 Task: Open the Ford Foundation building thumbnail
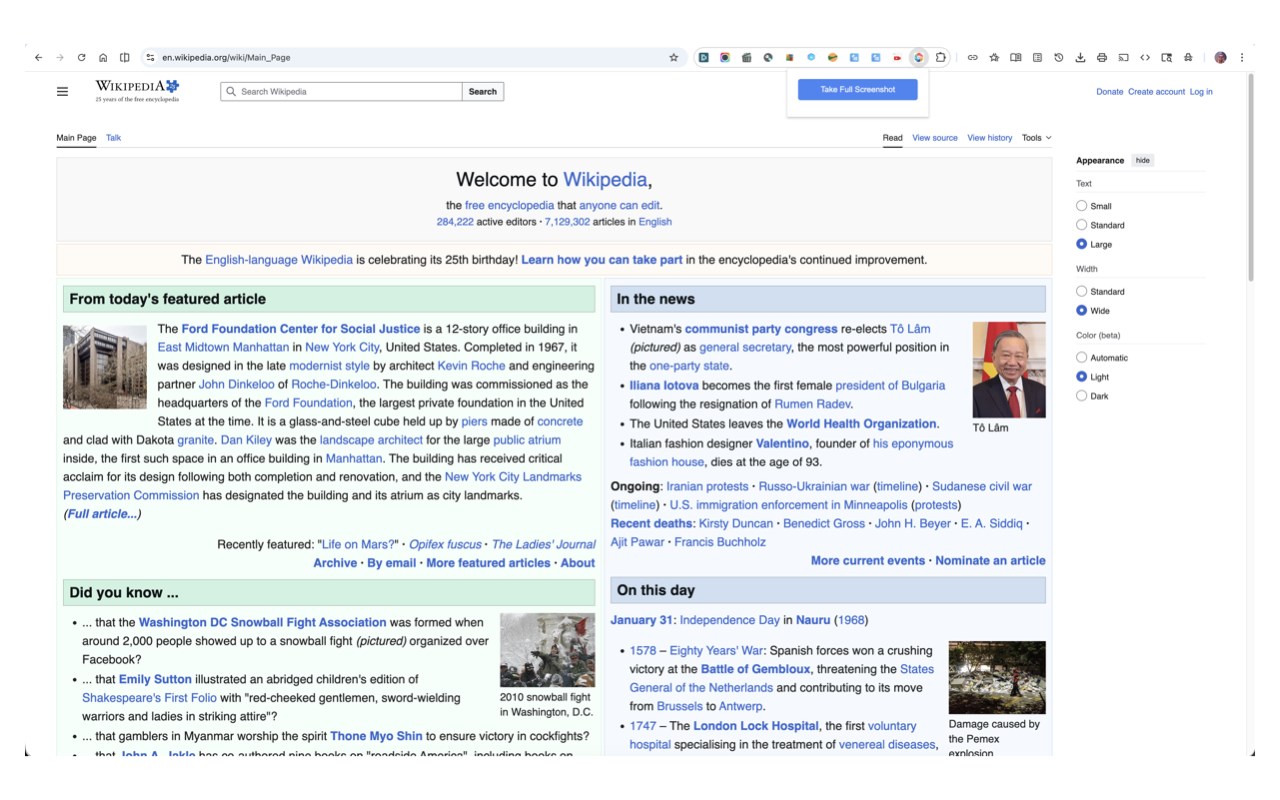coord(105,367)
